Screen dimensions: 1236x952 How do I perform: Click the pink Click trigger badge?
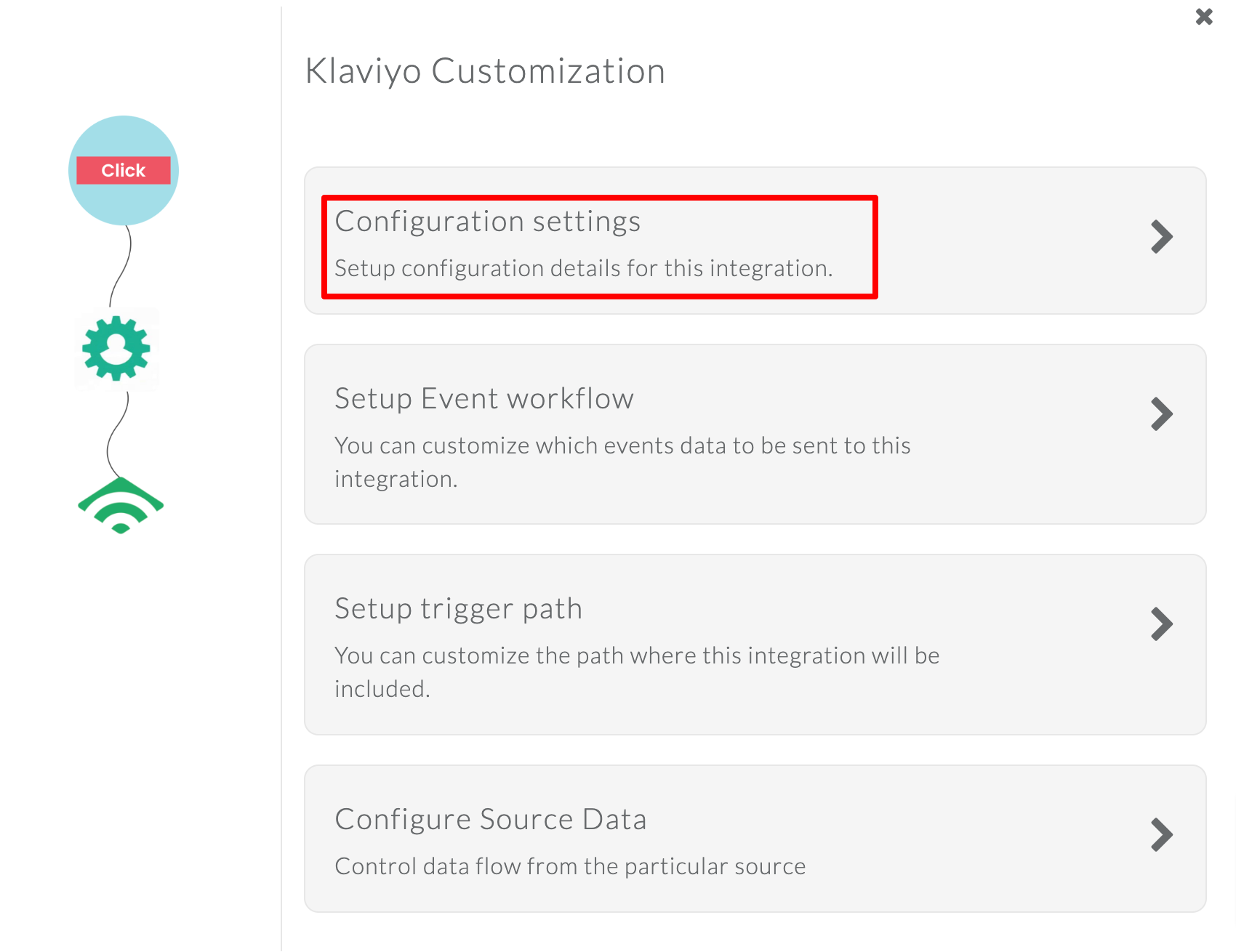(x=122, y=170)
